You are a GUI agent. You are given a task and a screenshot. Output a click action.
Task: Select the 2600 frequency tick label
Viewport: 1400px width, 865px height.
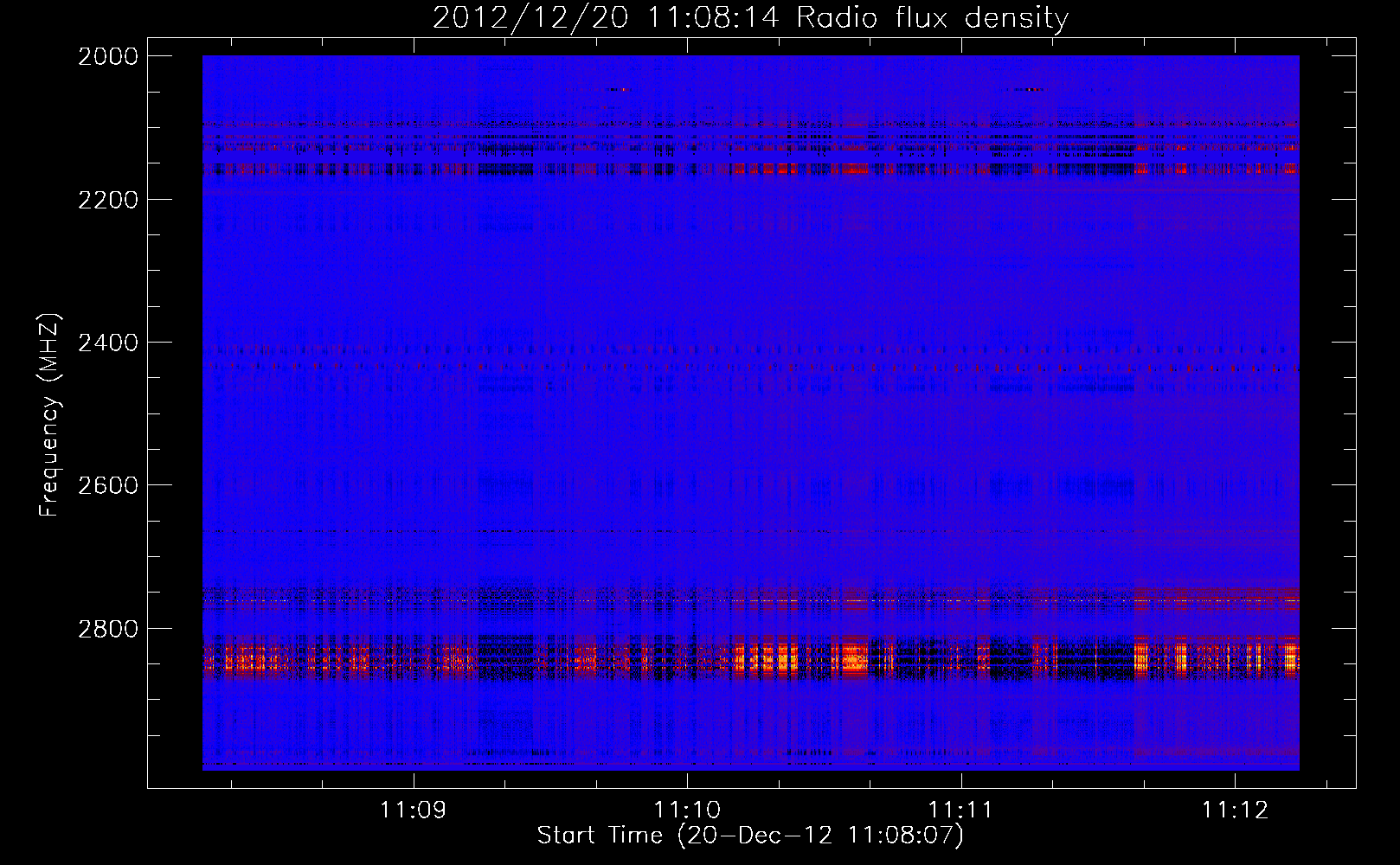108,485
